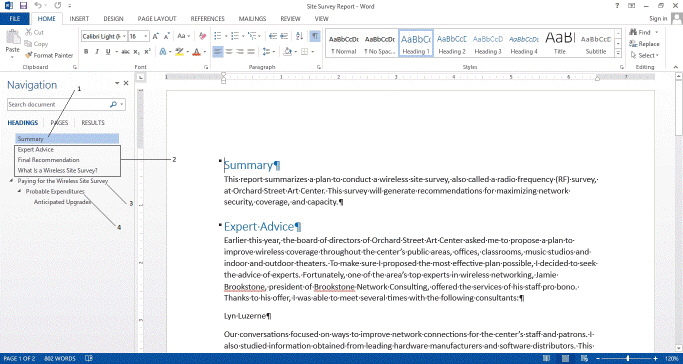Apply the Heading 2 style
This screenshot has height=364, width=683.
452,43
